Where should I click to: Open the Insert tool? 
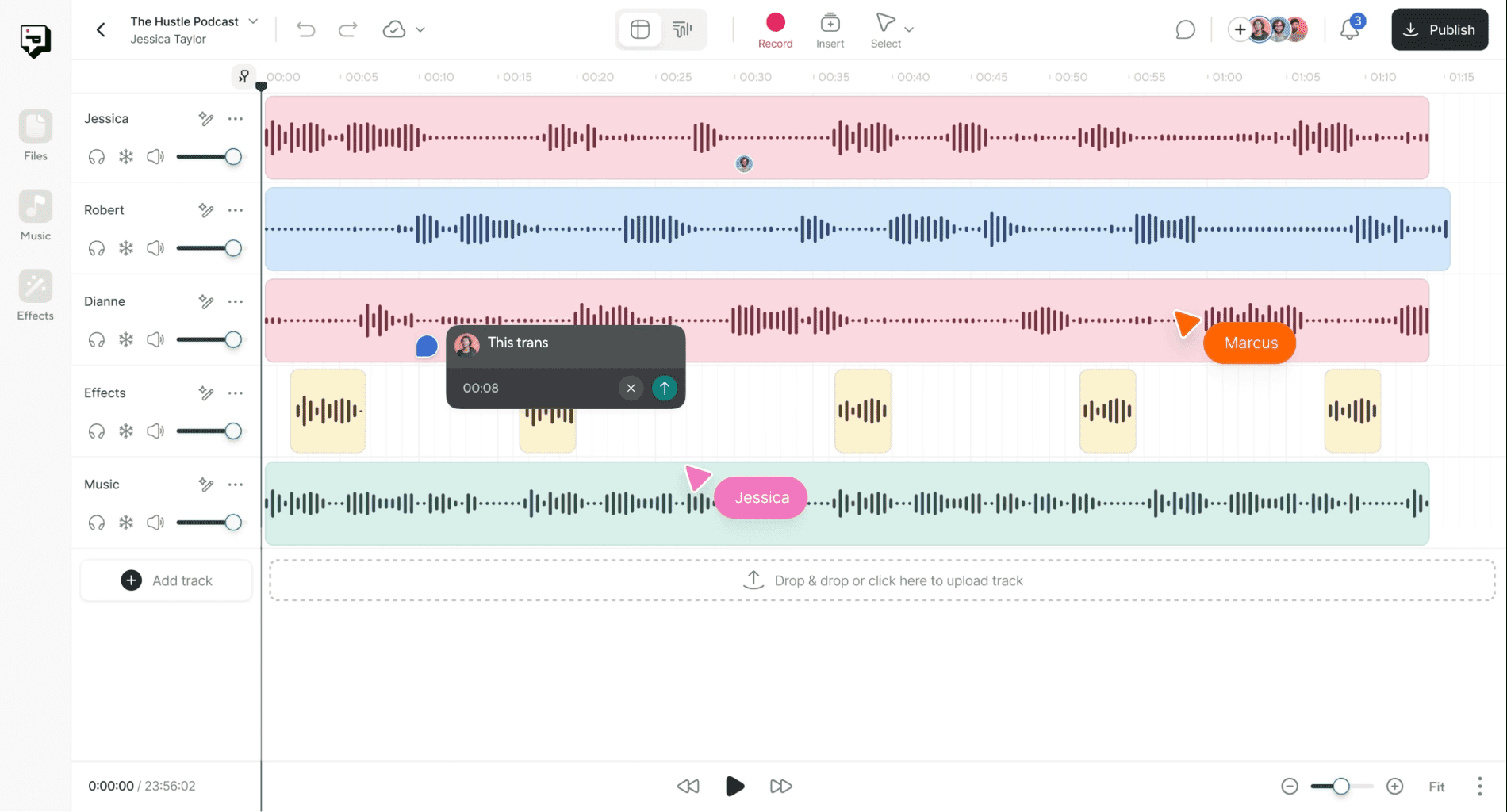point(830,30)
